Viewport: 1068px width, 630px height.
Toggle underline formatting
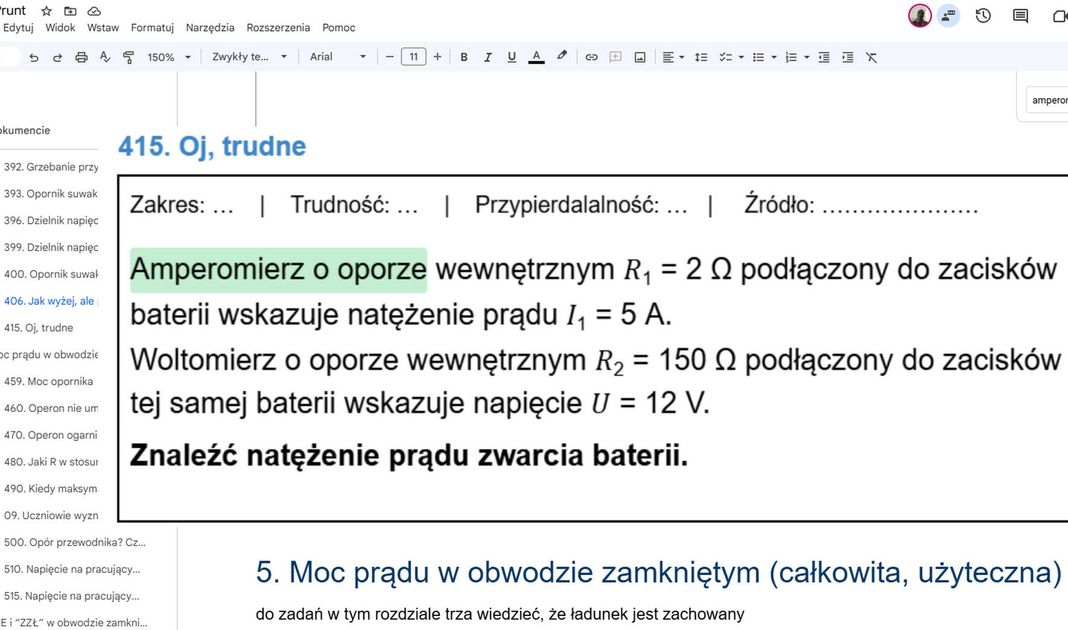point(511,57)
